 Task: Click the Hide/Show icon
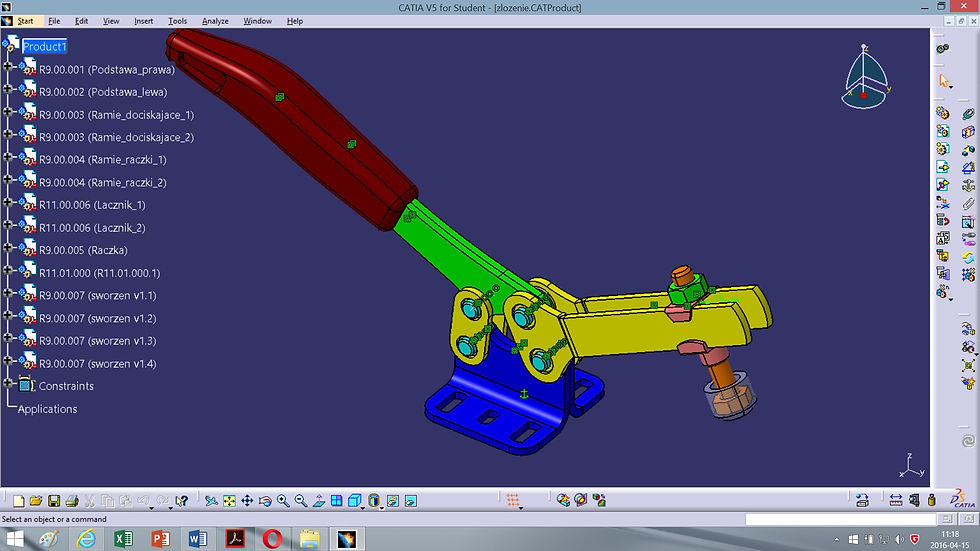coord(392,500)
